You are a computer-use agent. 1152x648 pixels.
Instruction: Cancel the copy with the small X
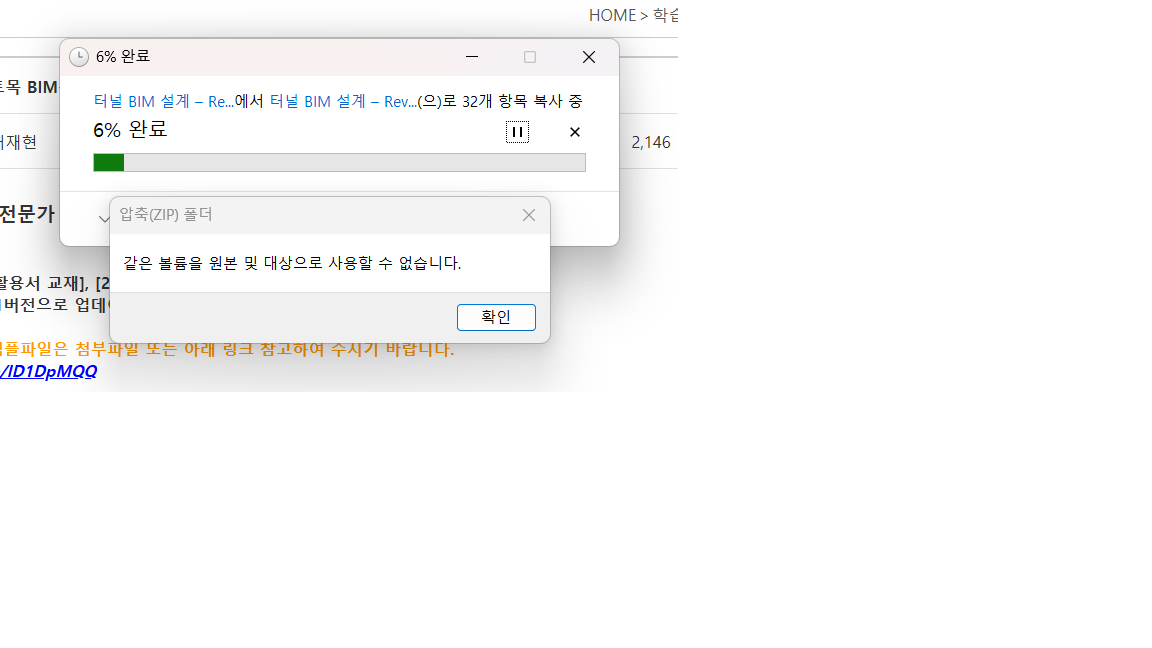(x=575, y=132)
